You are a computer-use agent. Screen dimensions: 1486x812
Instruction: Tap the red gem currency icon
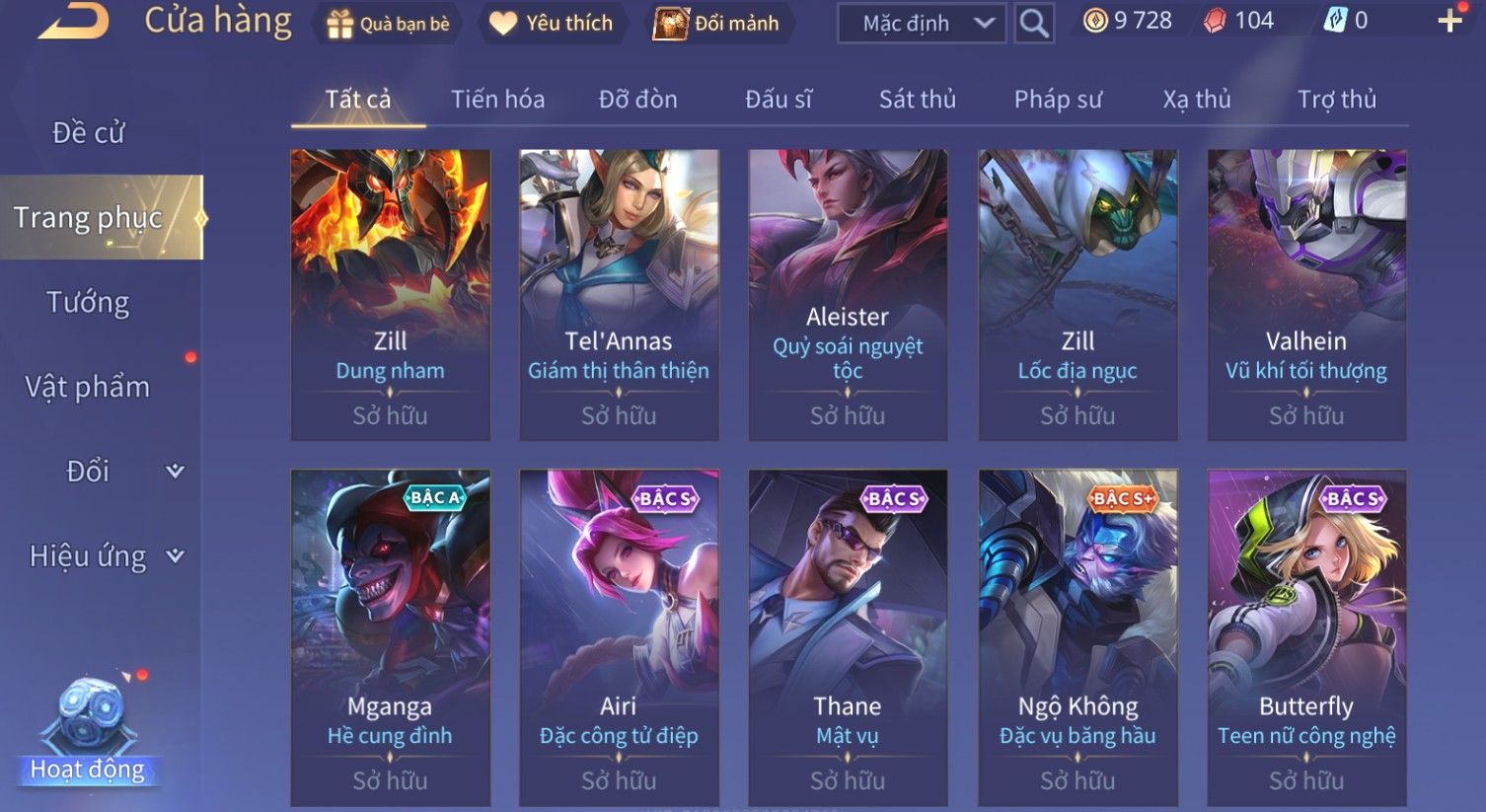tap(1215, 21)
